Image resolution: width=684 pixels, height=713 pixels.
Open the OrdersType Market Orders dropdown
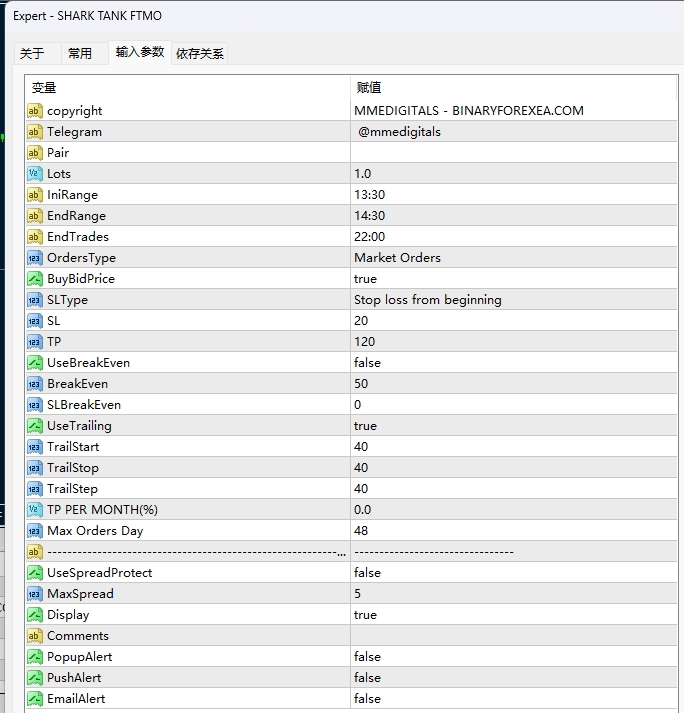click(513, 258)
